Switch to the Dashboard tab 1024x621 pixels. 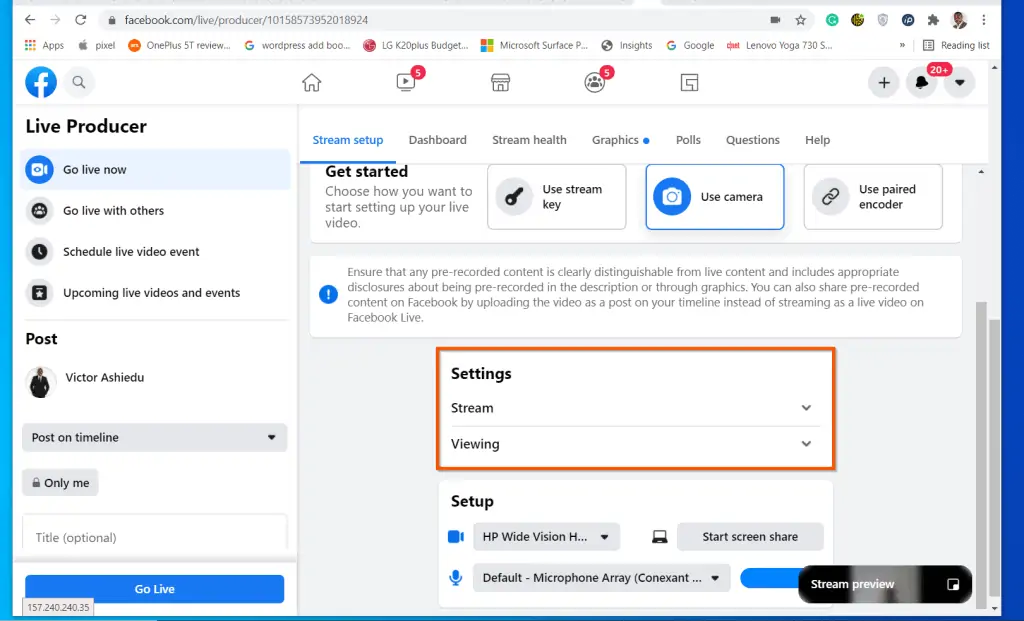click(438, 140)
